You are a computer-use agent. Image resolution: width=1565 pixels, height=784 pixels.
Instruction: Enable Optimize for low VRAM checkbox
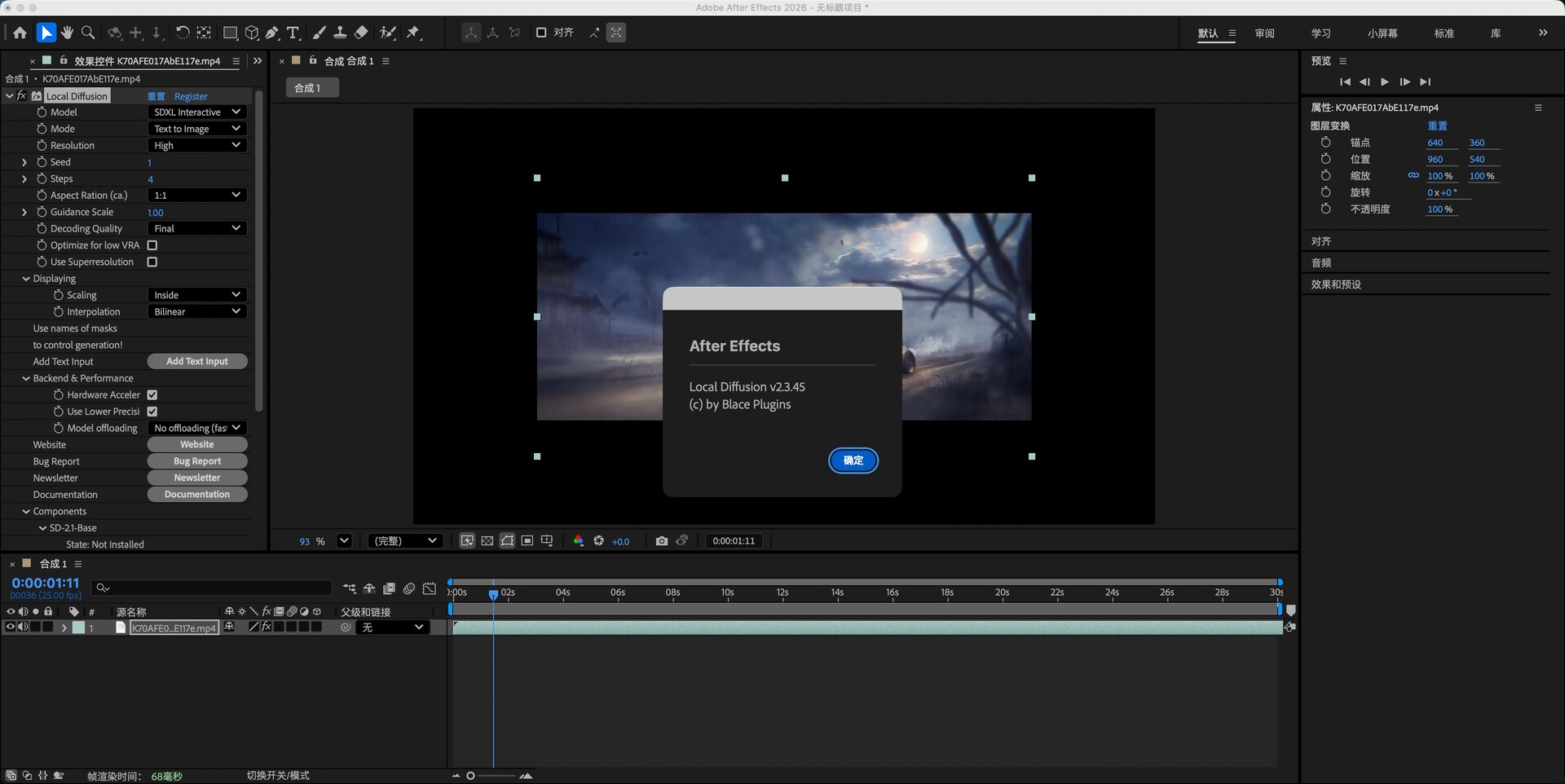click(152, 245)
